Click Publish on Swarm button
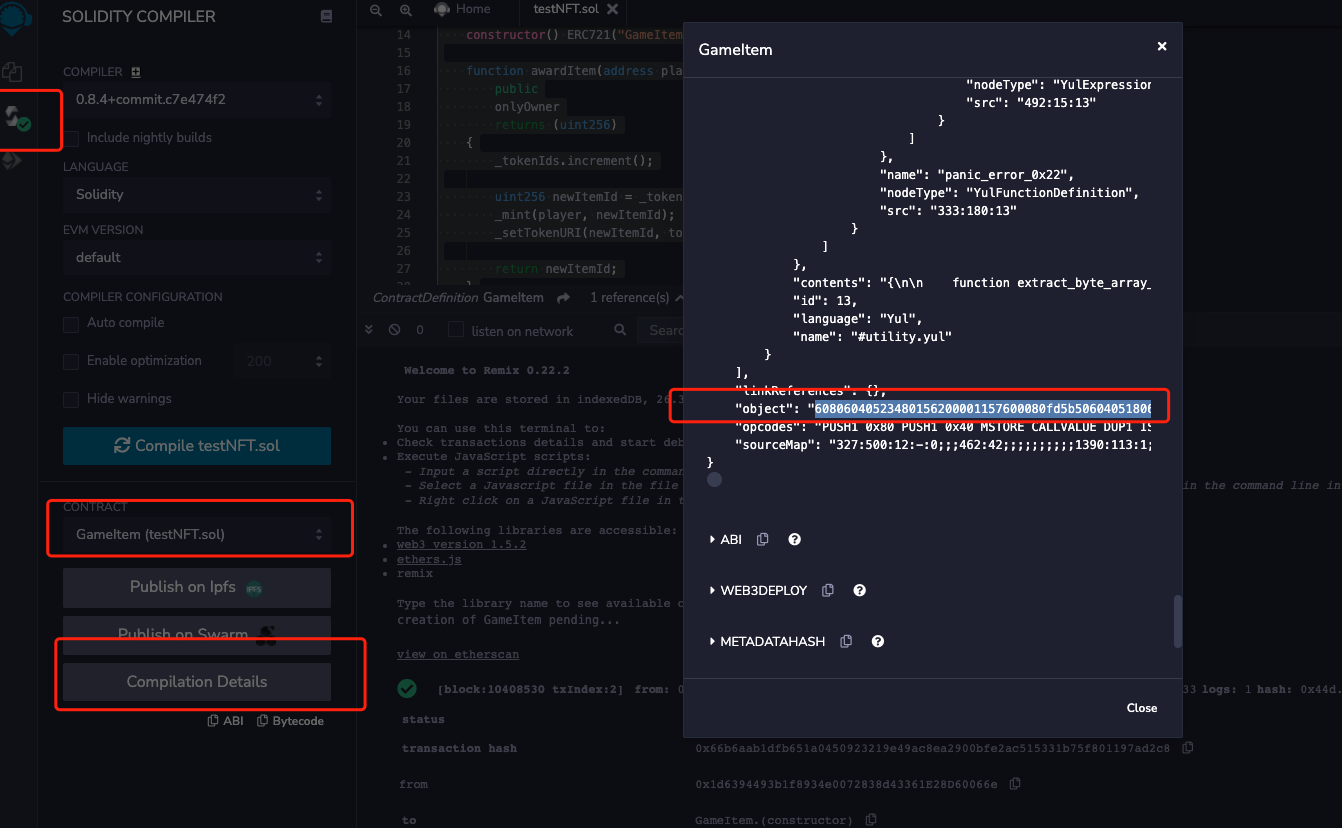Image resolution: width=1342 pixels, height=828 pixels. 197,634
